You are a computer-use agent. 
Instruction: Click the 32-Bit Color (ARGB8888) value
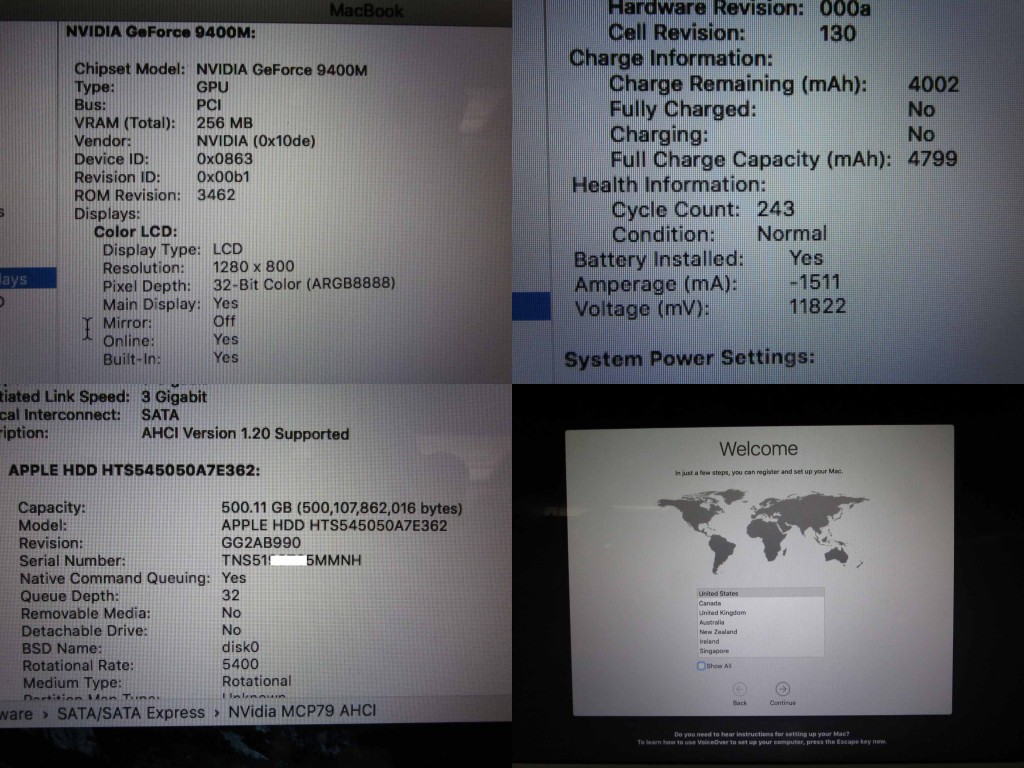304,283
